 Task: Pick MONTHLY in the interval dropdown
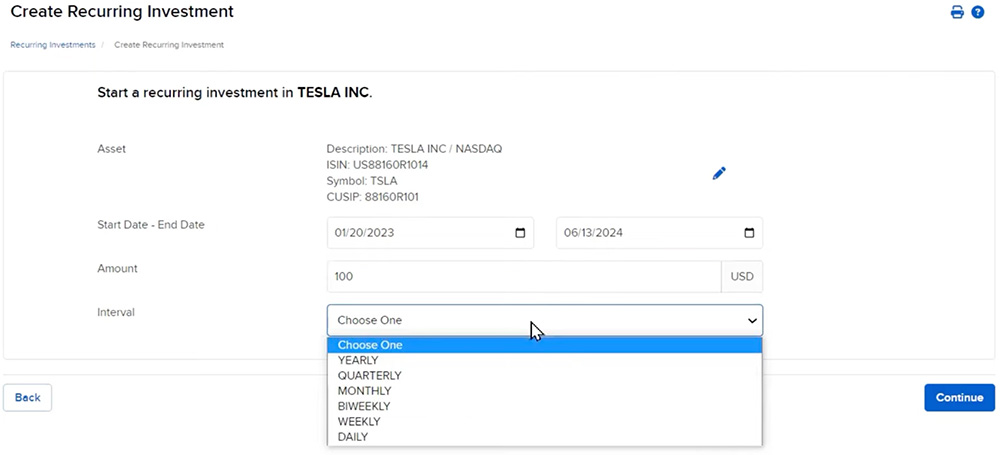tap(365, 391)
